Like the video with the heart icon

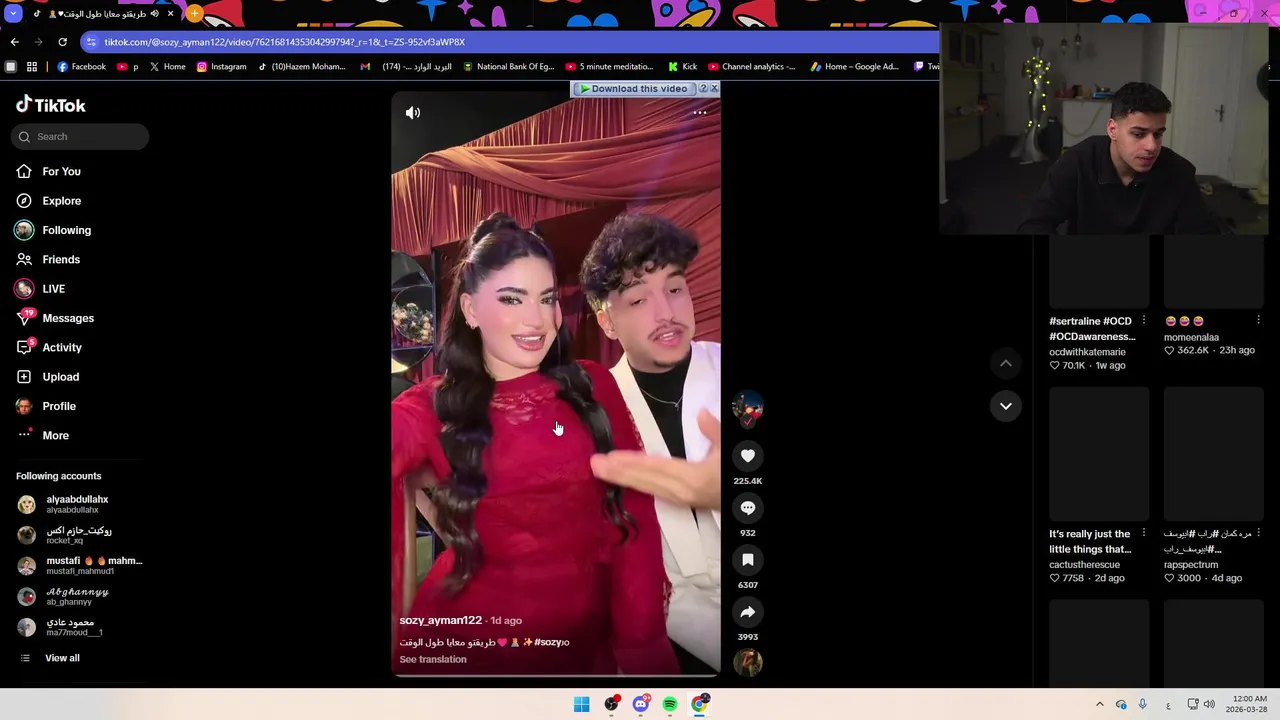tap(748, 456)
